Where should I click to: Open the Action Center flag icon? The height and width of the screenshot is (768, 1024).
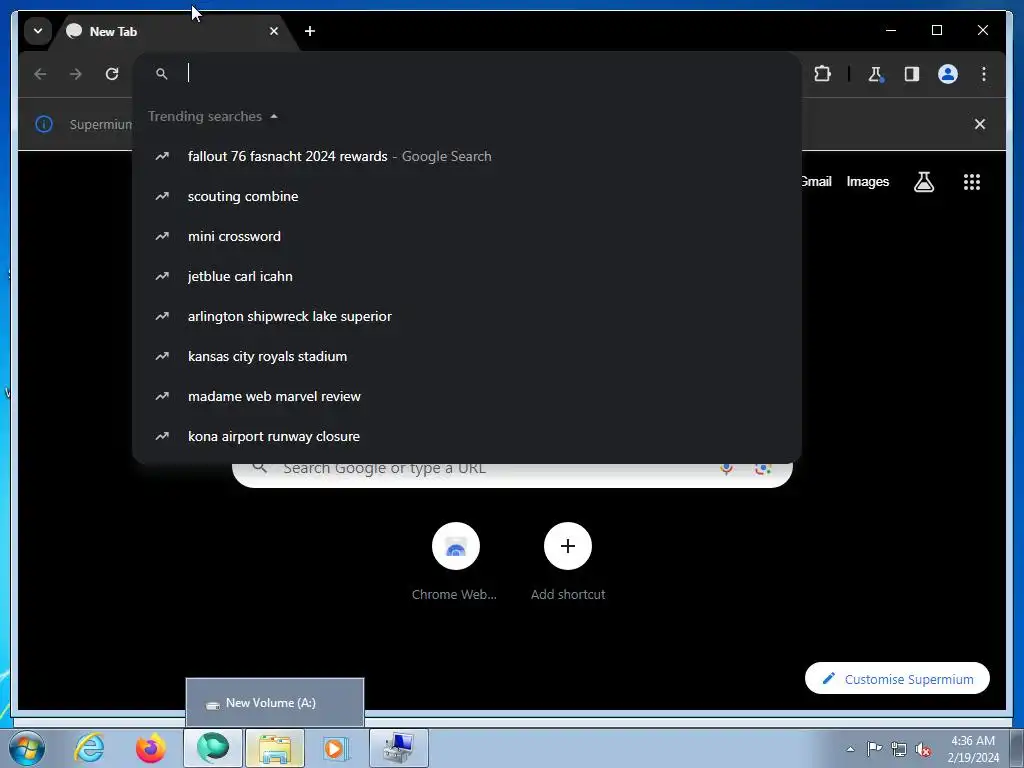tap(874, 749)
